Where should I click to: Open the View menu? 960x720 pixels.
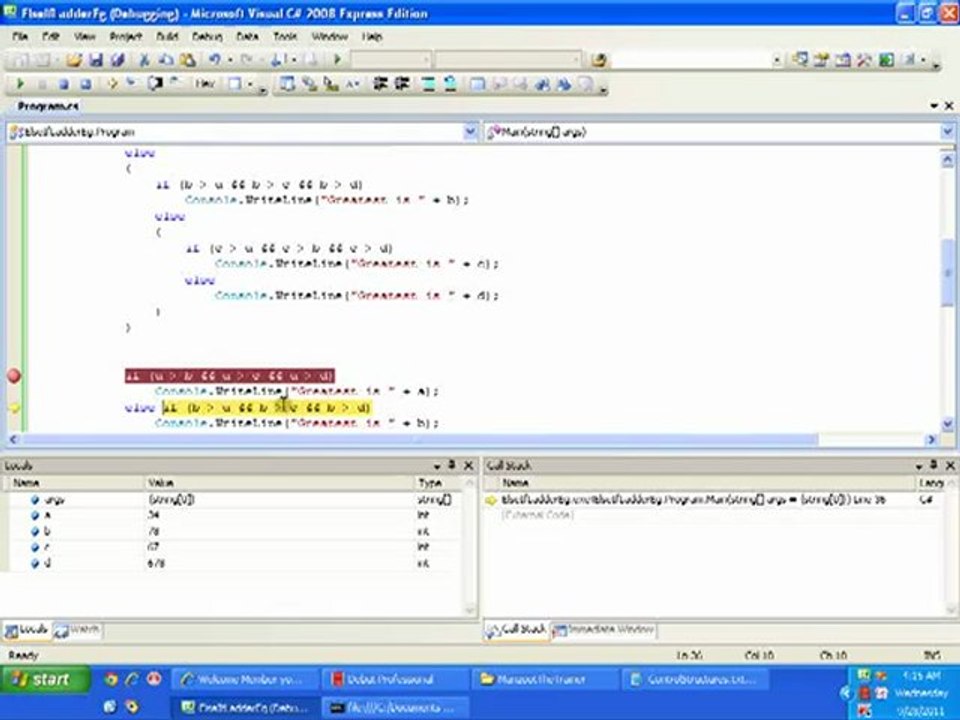pyautogui.click(x=84, y=37)
